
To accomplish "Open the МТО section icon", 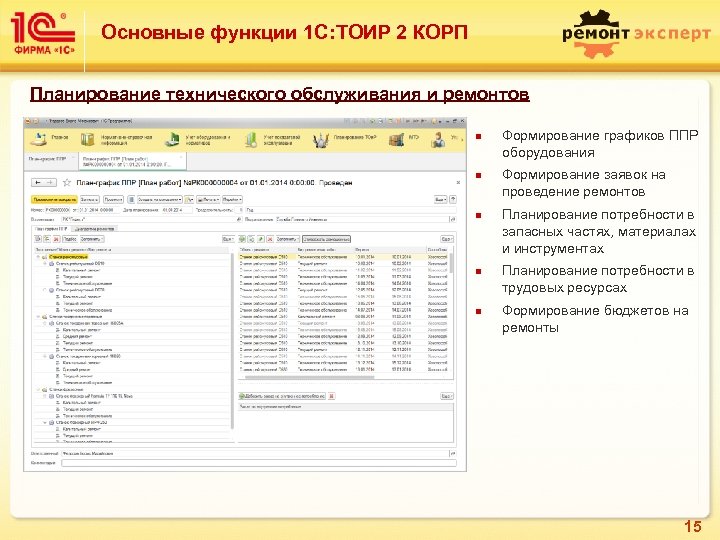I will [x=396, y=139].
